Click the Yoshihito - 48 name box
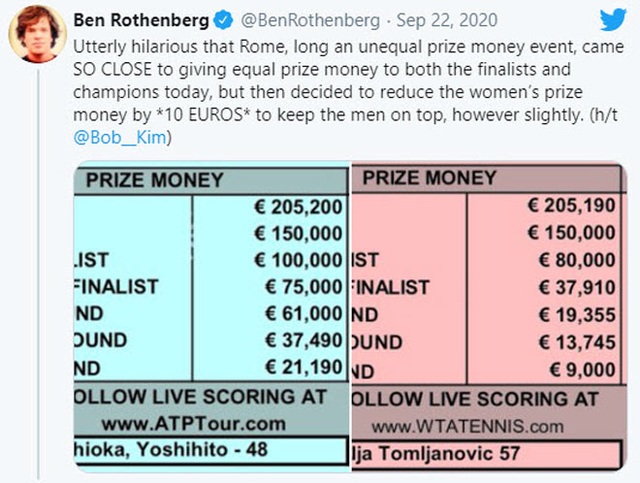Viewport: 640px width, 483px height. pyautogui.click(x=211, y=450)
